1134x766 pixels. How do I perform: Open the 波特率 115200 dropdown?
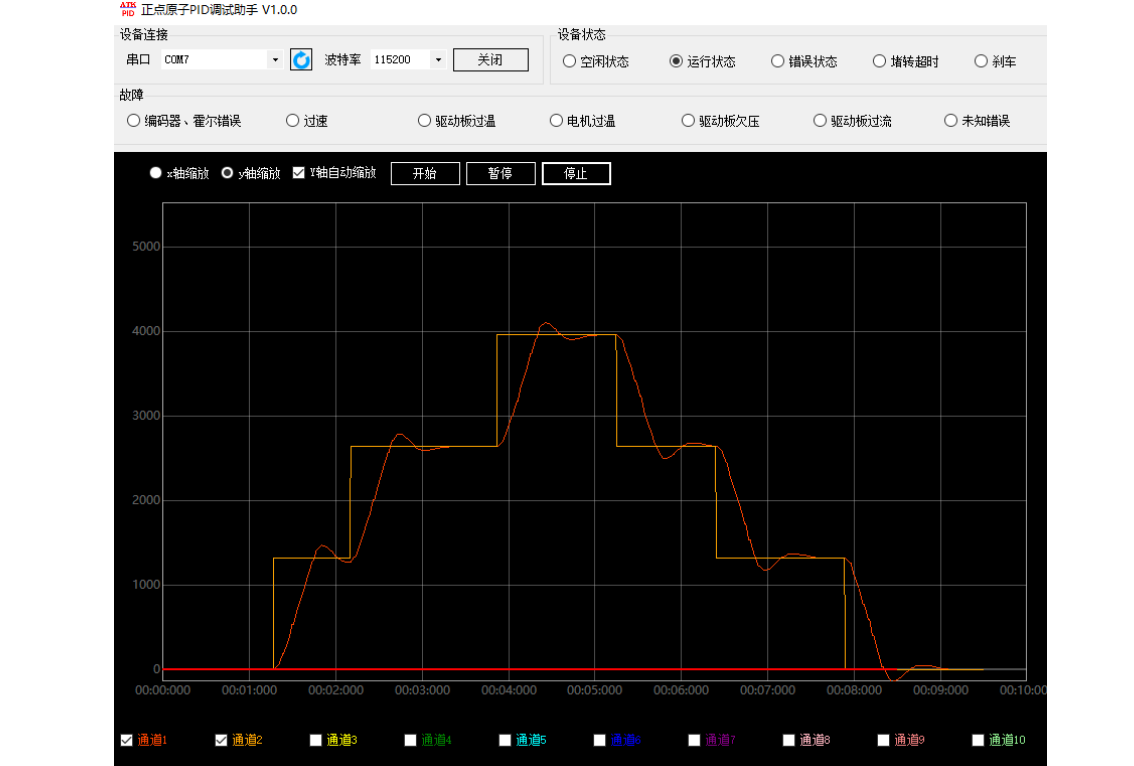click(x=438, y=59)
